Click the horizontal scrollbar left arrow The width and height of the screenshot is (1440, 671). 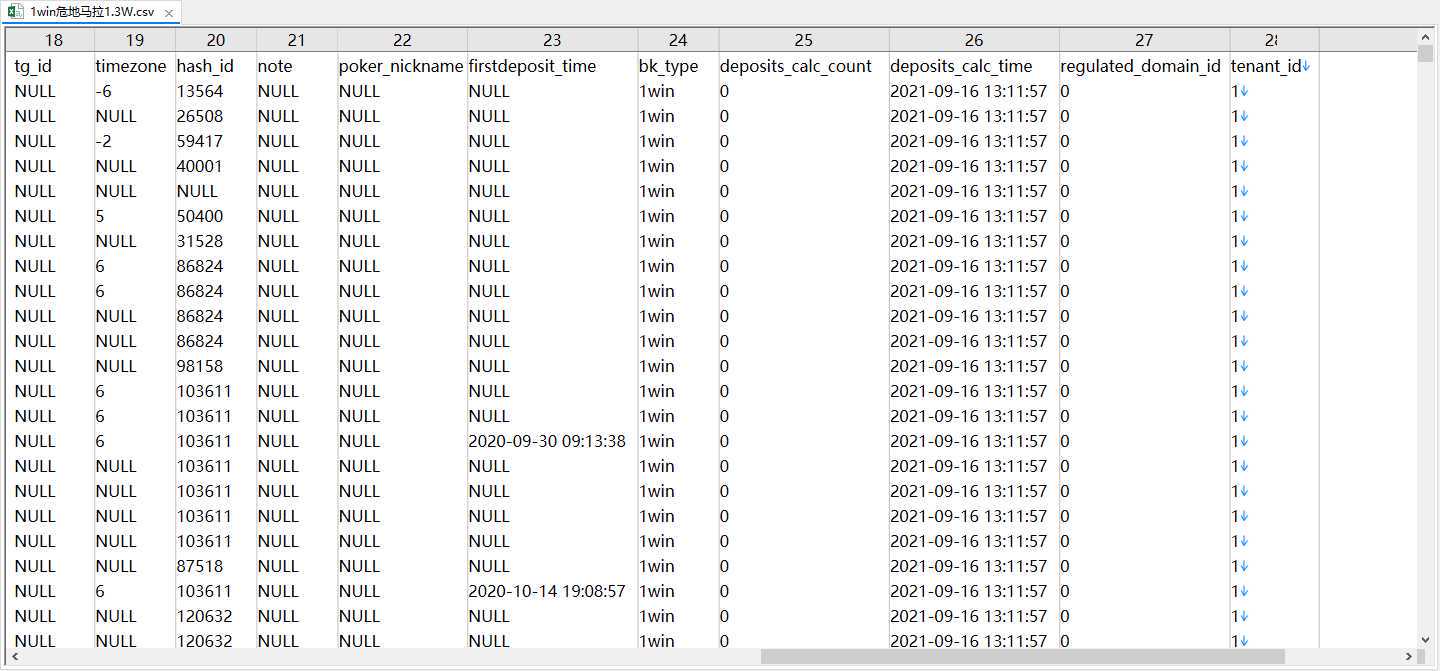coord(13,657)
